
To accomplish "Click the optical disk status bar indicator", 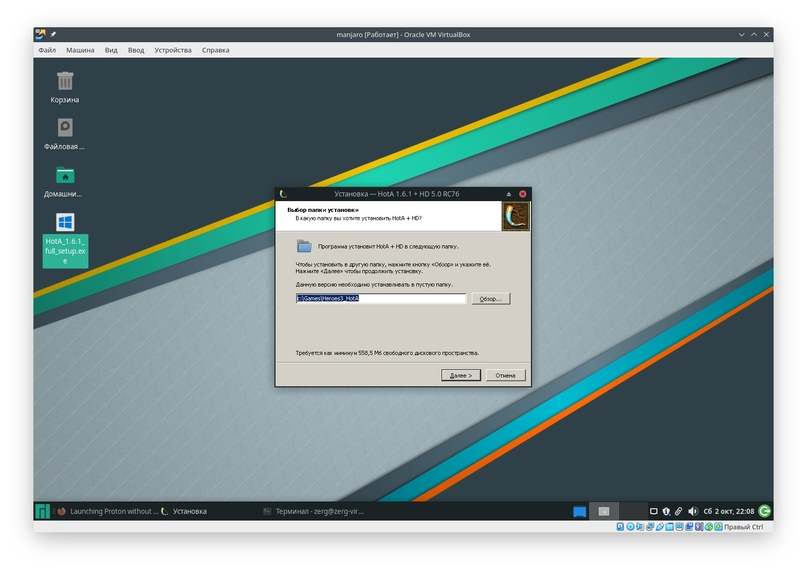I will point(630,527).
